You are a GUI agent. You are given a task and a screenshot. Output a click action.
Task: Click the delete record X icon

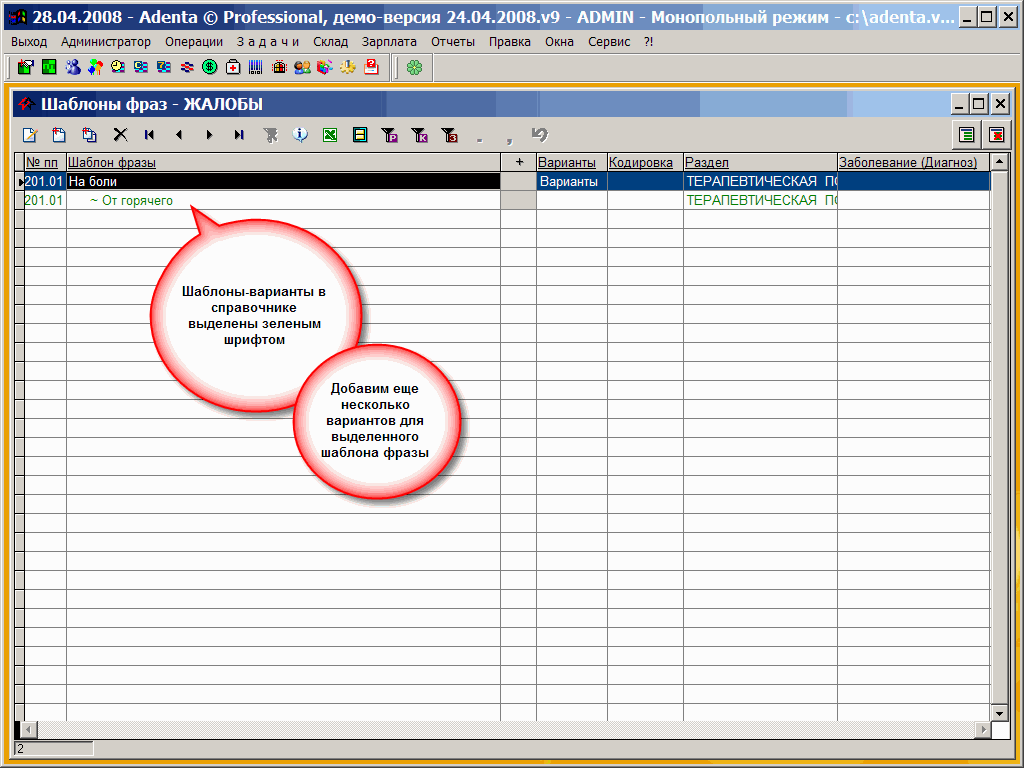coord(120,135)
